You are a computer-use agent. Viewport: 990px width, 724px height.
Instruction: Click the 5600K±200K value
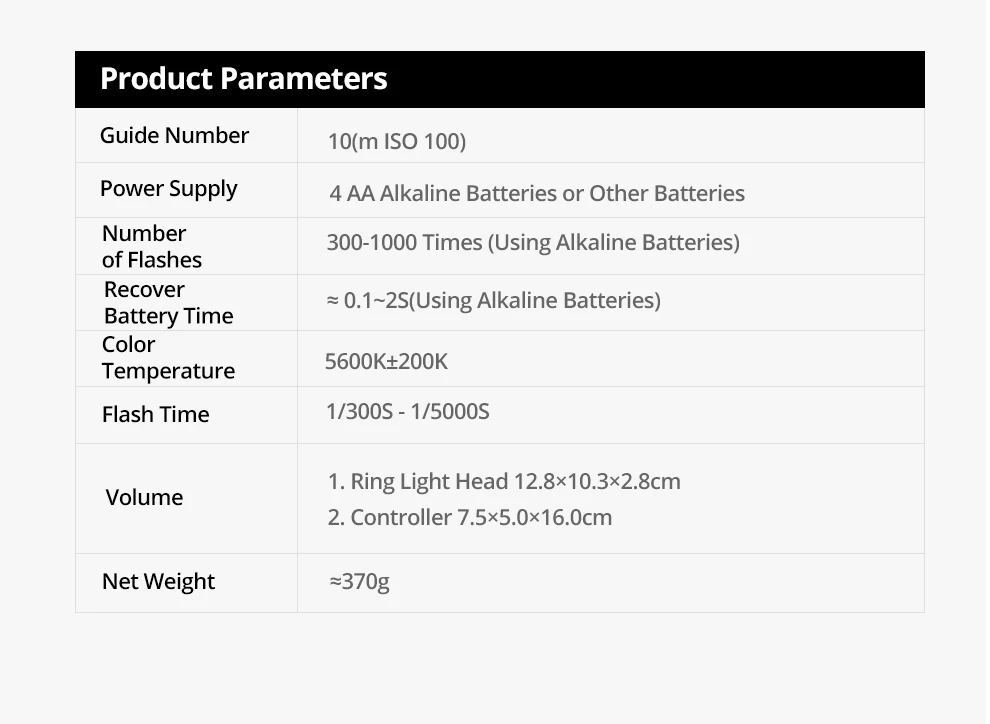[x=386, y=362]
